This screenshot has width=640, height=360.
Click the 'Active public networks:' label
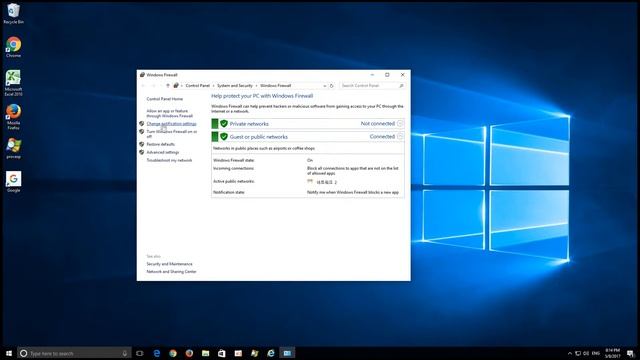point(233,181)
